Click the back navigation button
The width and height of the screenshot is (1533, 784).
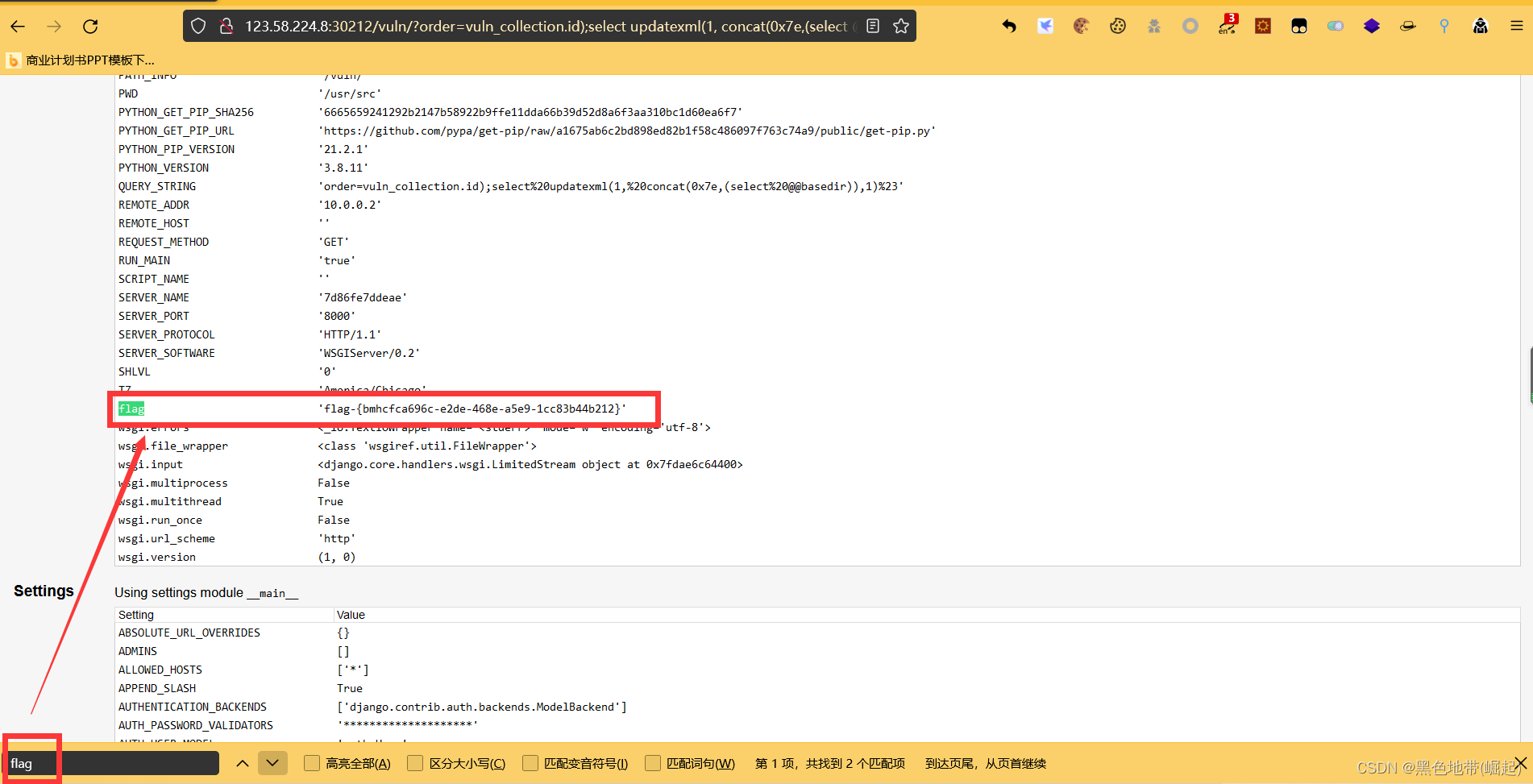(17, 26)
